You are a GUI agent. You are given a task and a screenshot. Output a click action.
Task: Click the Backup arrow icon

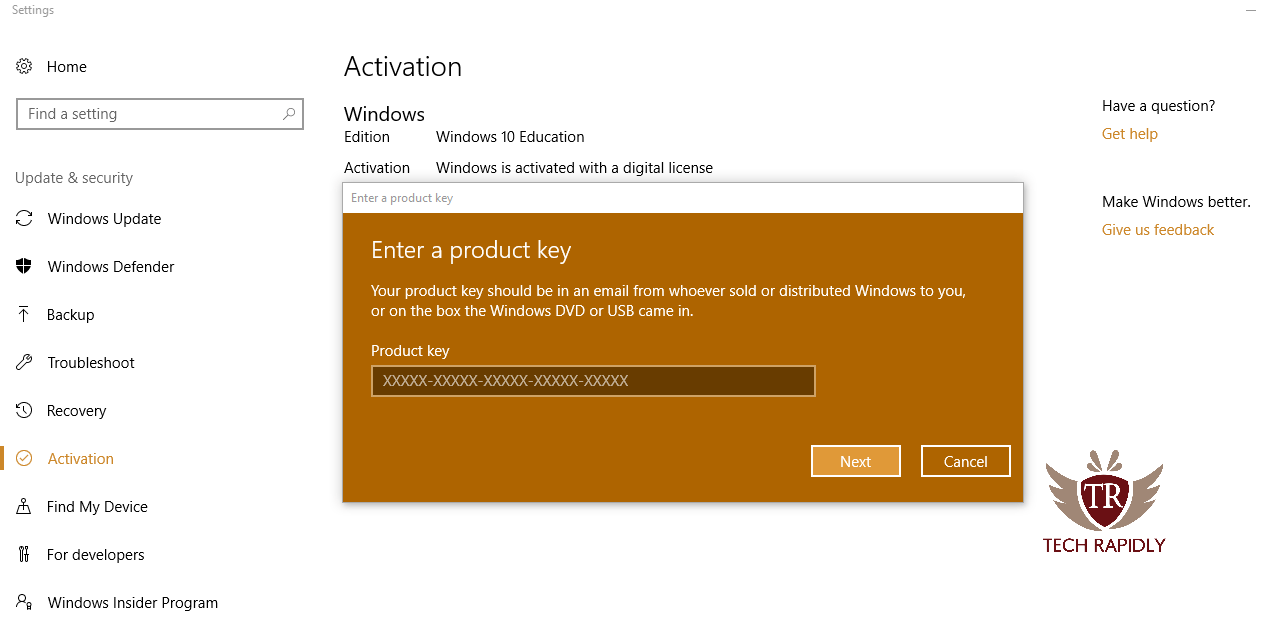point(24,314)
